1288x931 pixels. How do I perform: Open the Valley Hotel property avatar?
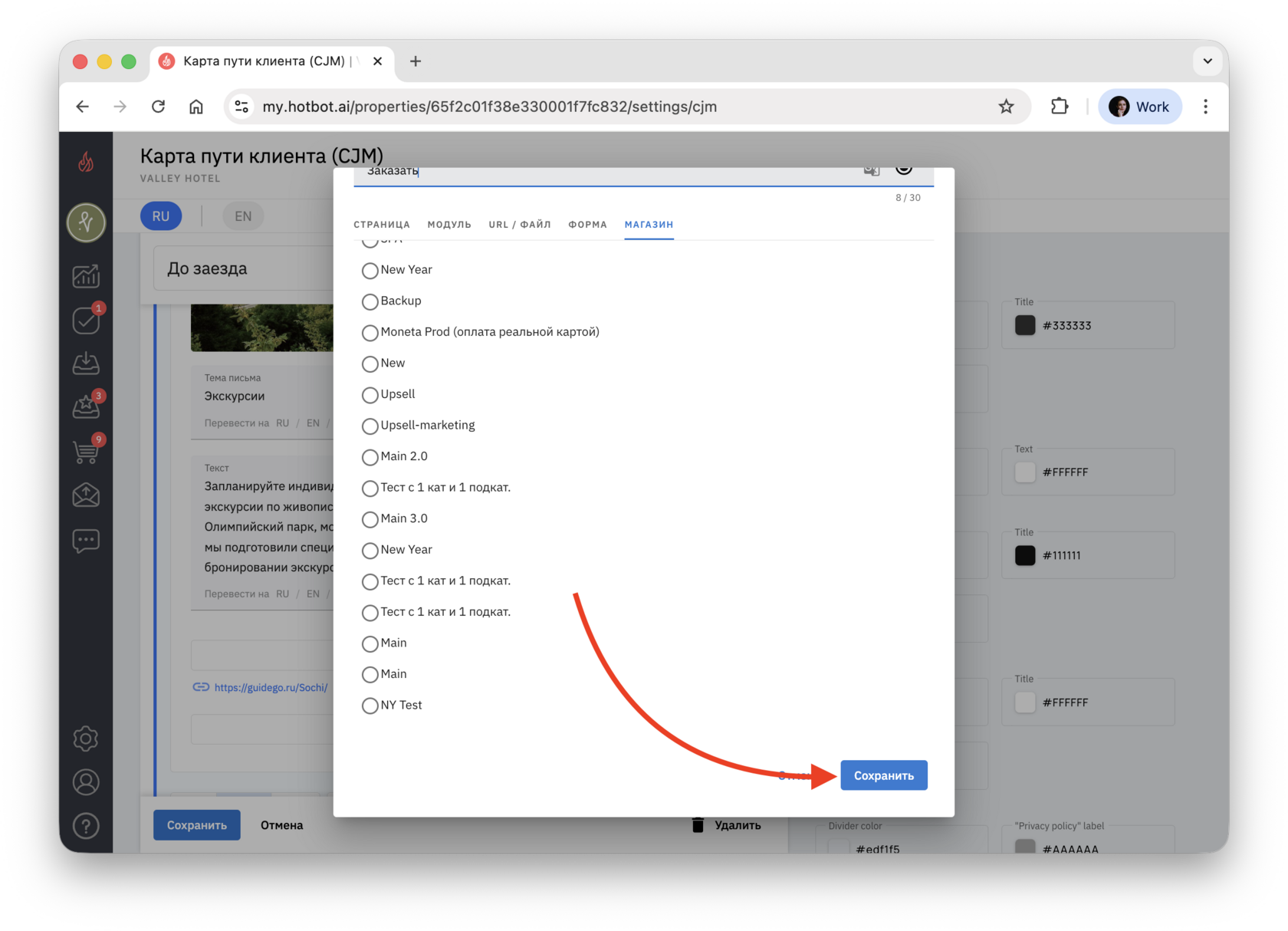pos(86,222)
